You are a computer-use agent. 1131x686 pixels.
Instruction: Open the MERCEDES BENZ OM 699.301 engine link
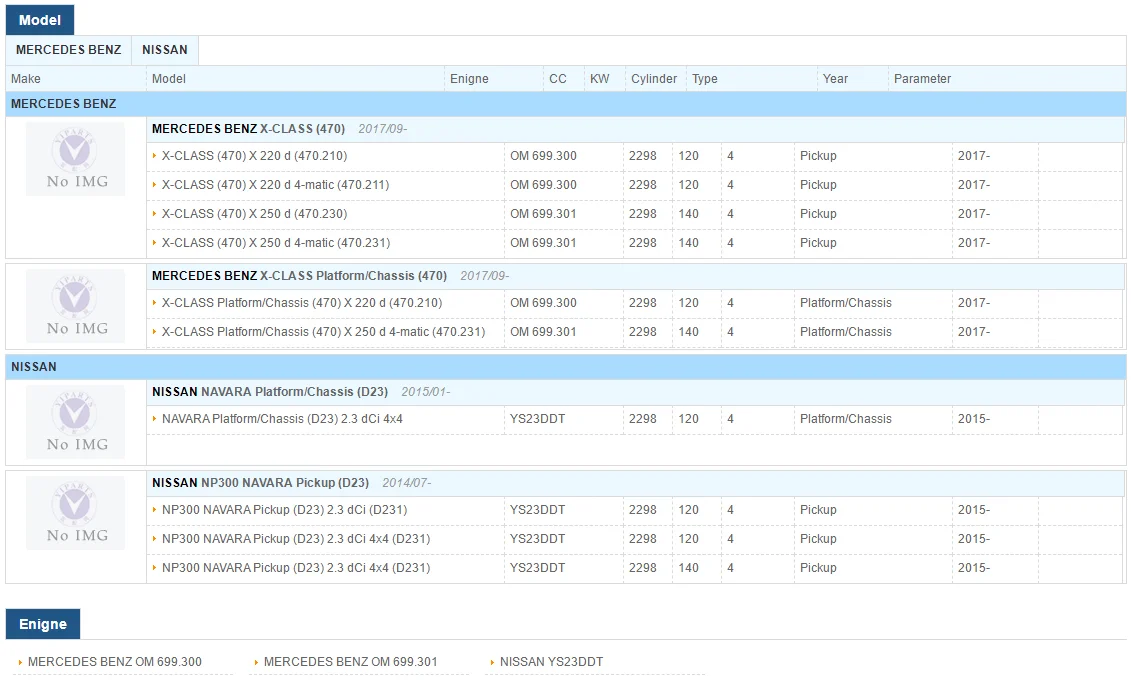tap(351, 661)
